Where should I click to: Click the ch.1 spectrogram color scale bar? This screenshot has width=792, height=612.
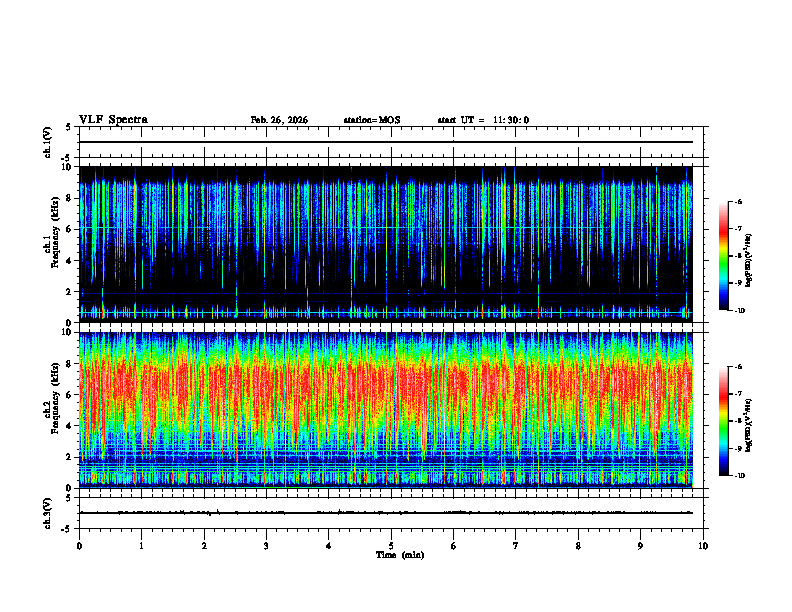pyautogui.click(x=723, y=256)
